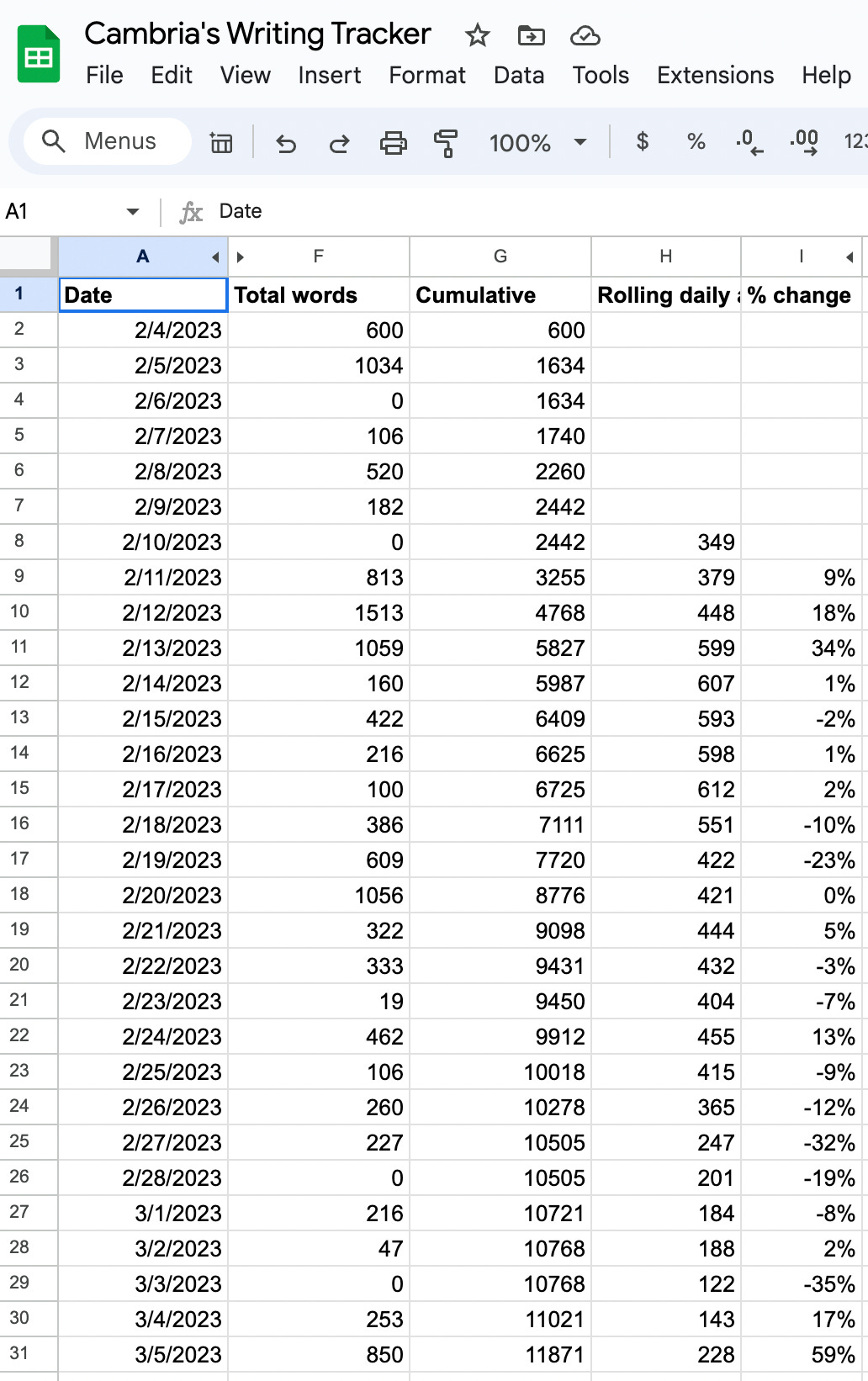Star the Cambria's Writing Tracker document
Viewport: 868px width, 1381px height.
477,35
